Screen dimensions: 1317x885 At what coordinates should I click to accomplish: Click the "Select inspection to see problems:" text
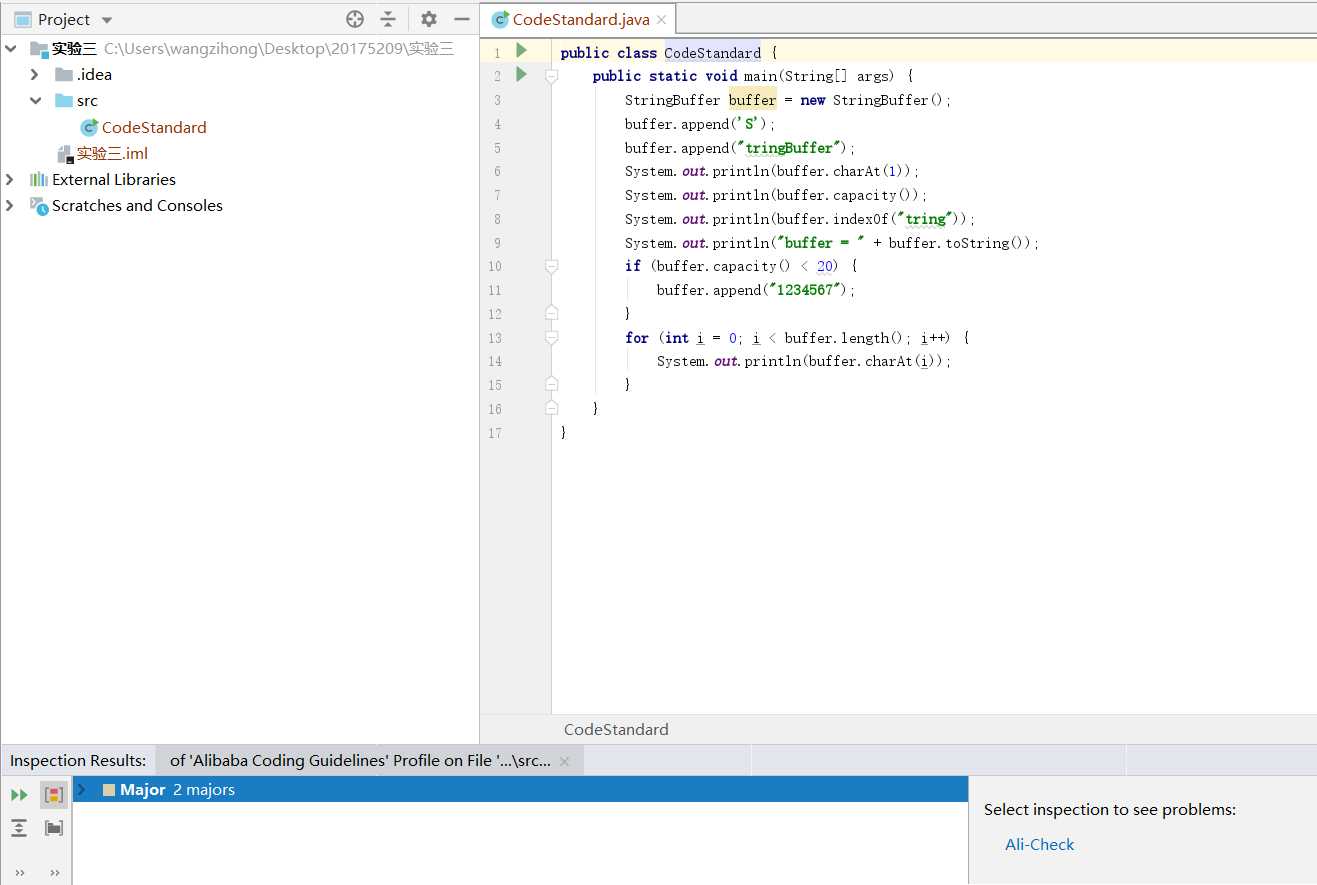[x=1110, y=810]
